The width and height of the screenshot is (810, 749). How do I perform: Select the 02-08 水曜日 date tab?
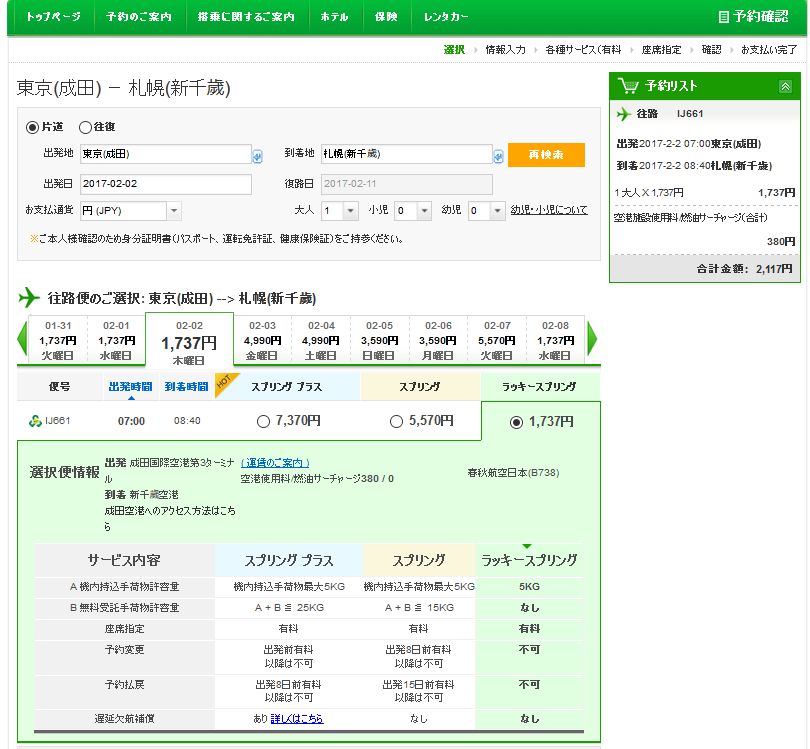(555, 340)
